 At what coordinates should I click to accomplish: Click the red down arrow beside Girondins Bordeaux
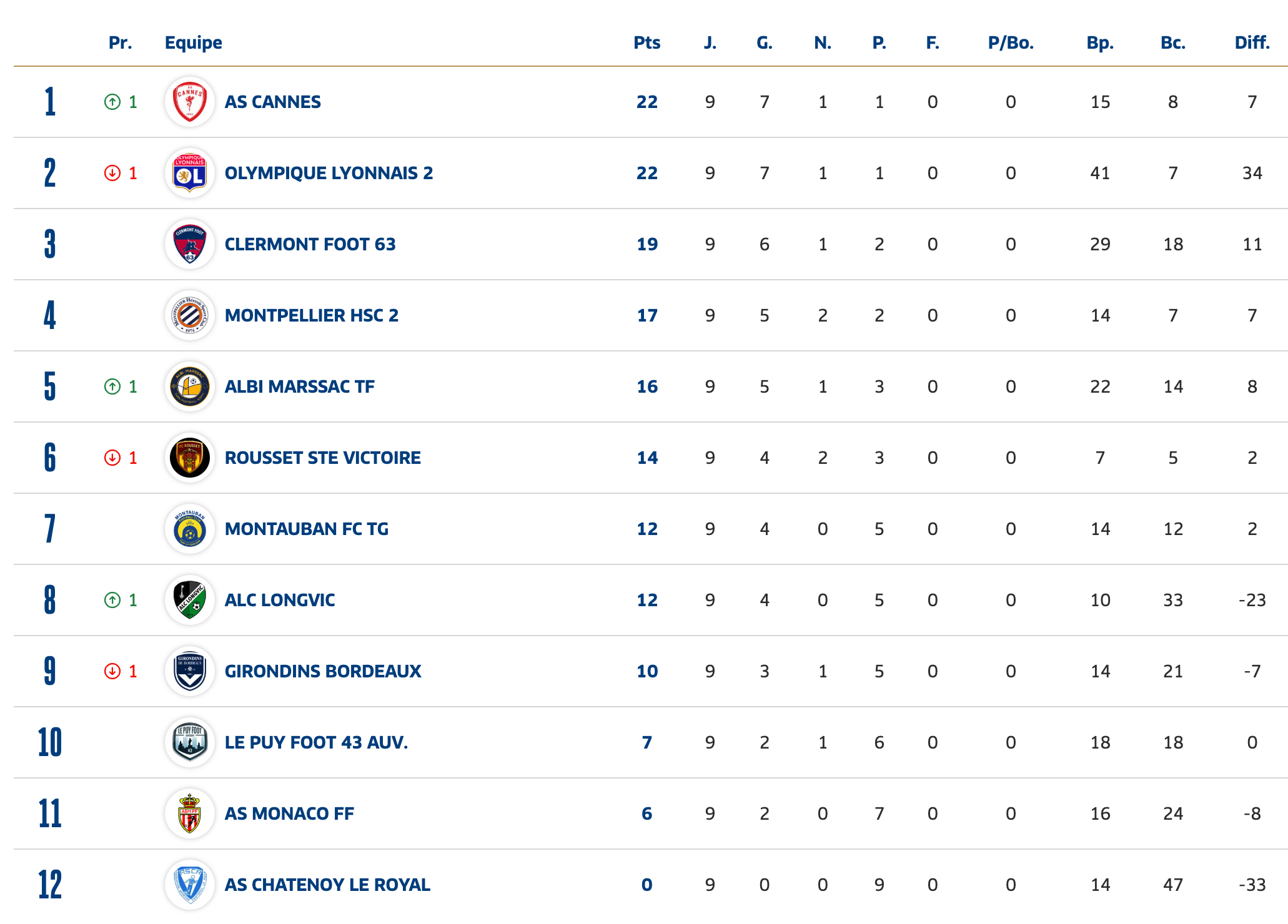point(112,671)
